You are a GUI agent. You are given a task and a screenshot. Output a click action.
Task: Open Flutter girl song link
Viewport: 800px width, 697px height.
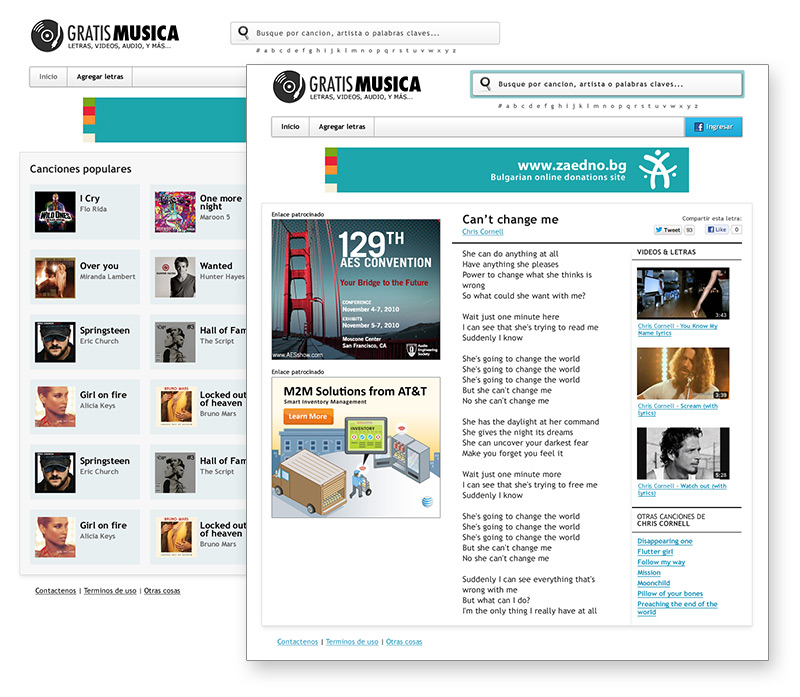tap(655, 552)
